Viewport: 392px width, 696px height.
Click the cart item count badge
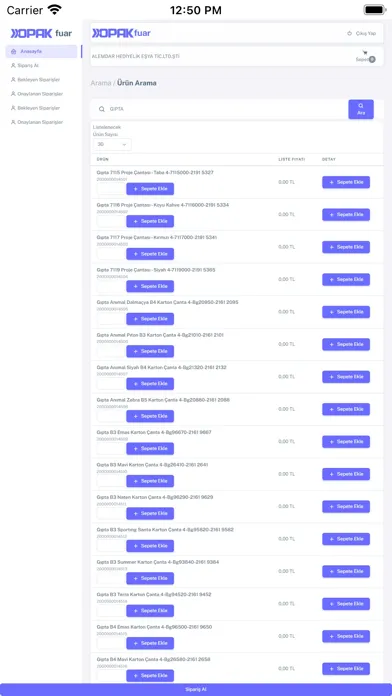tap(372, 59)
